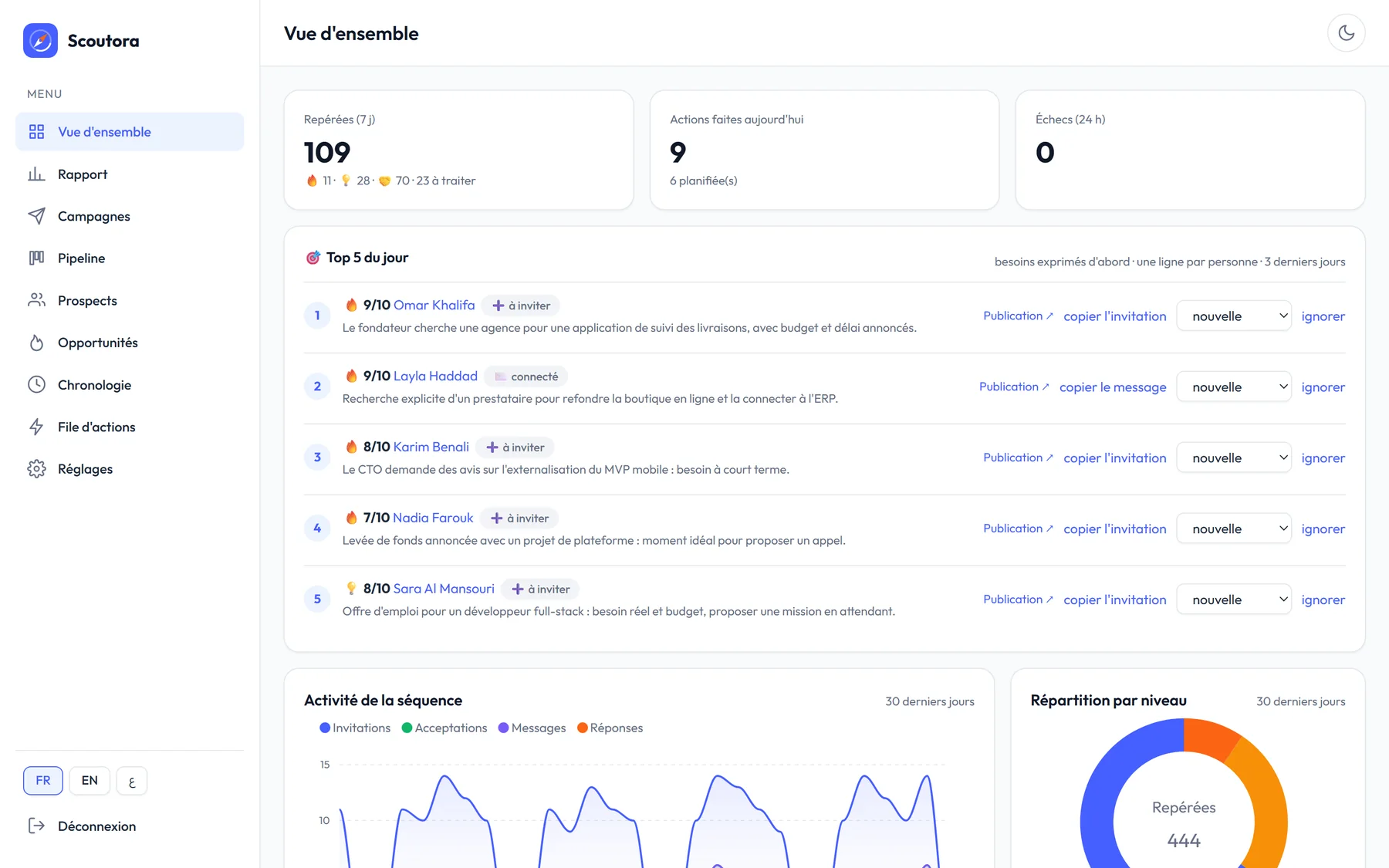Image resolution: width=1389 pixels, height=868 pixels.
Task: Click the File d'actions lightning icon
Action: [36, 427]
